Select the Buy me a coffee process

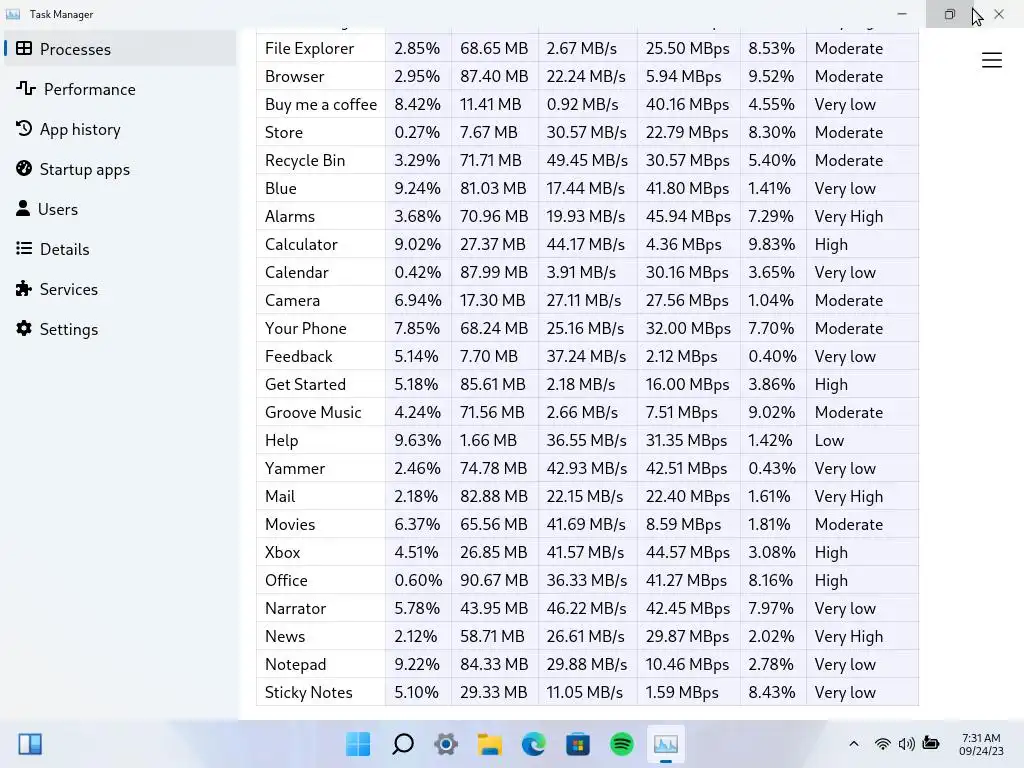[x=587, y=104]
